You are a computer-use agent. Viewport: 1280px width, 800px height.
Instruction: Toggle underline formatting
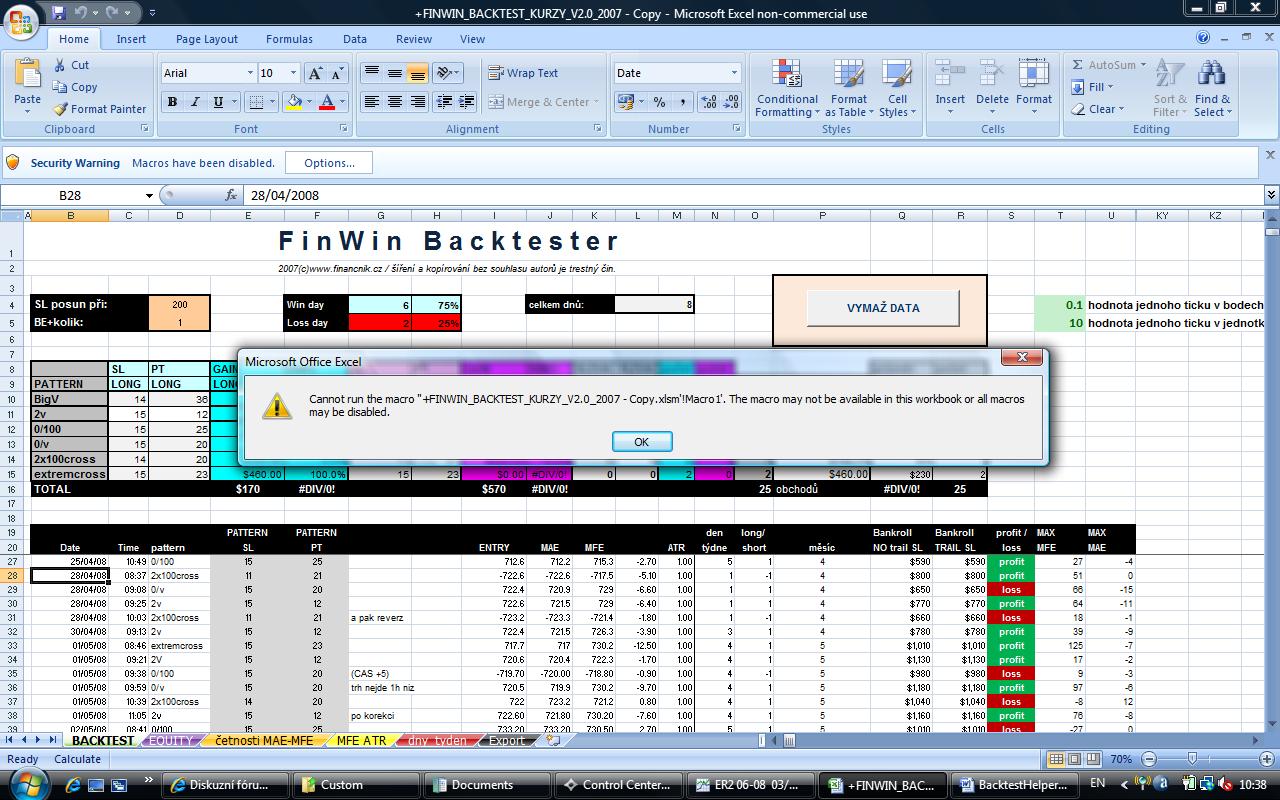click(216, 102)
